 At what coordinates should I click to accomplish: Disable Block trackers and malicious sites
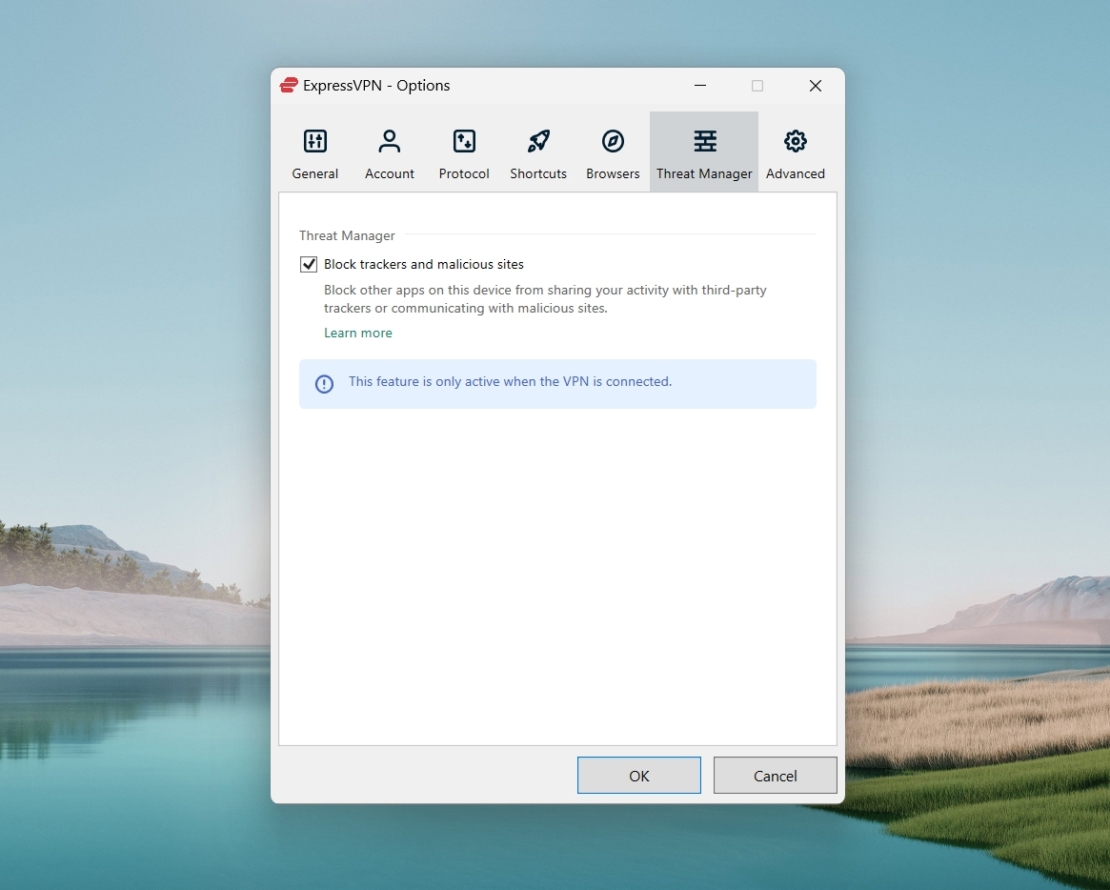pos(308,263)
